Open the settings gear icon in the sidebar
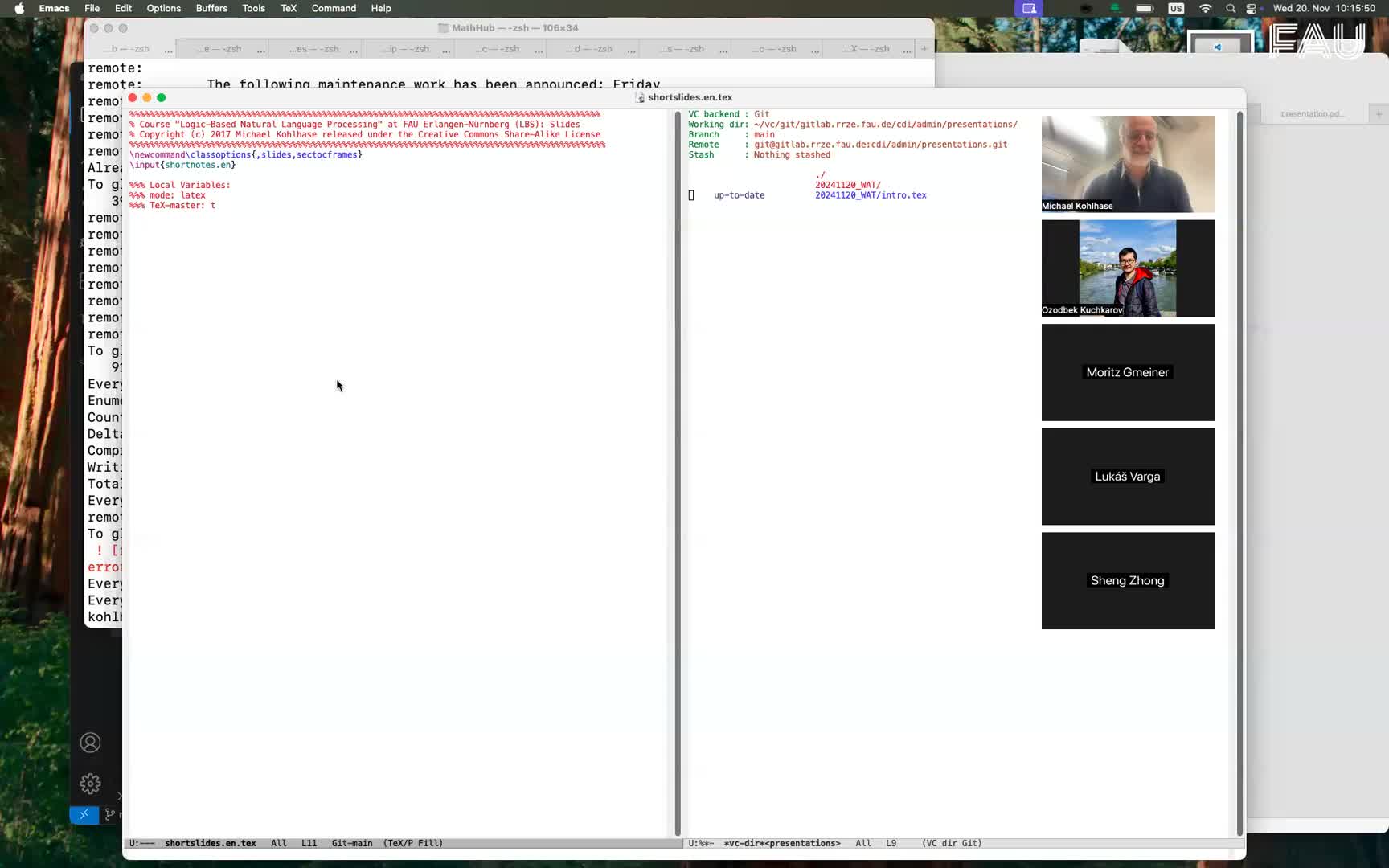This screenshot has width=1389, height=868. pyautogui.click(x=90, y=784)
